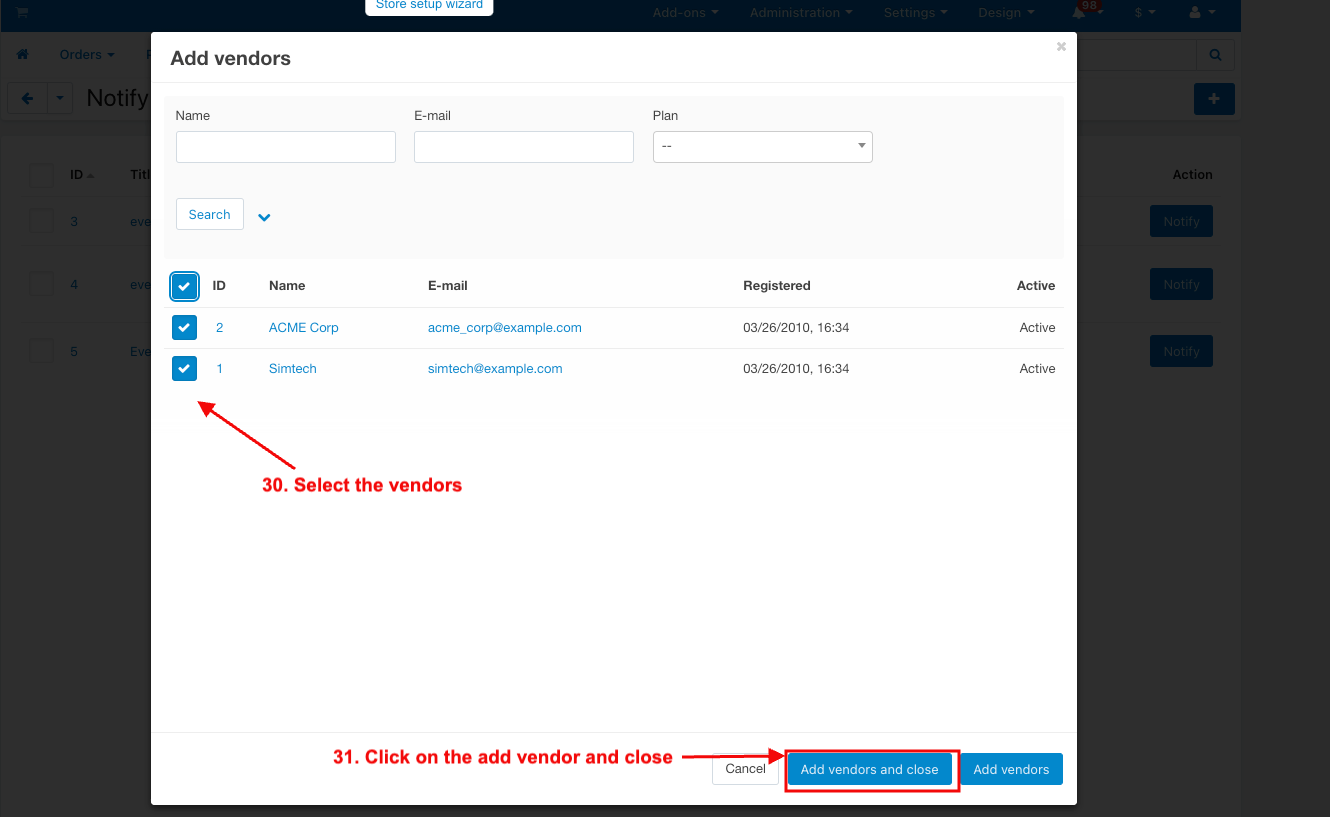Screen dimensions: 1330x817
Task: Uncheck the ACME Corp vendor checkbox
Action: click(x=184, y=328)
